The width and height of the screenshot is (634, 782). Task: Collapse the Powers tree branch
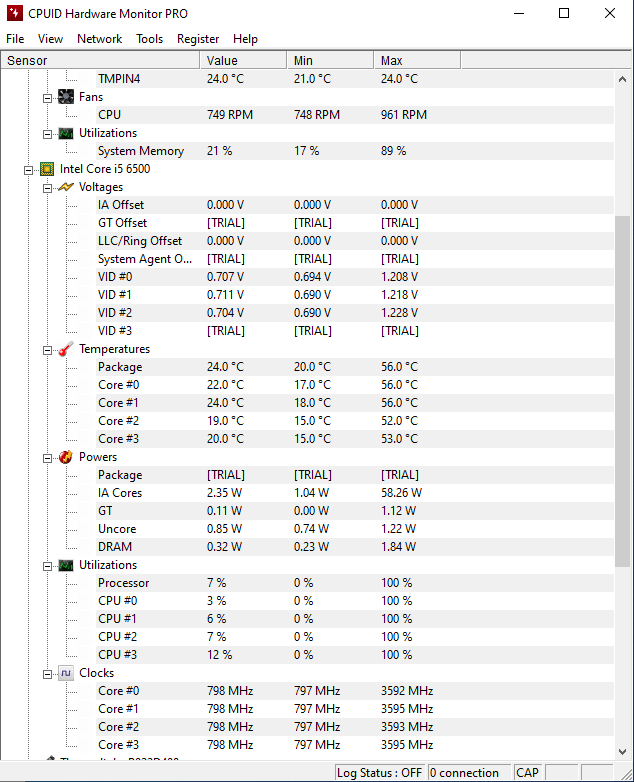(47, 457)
